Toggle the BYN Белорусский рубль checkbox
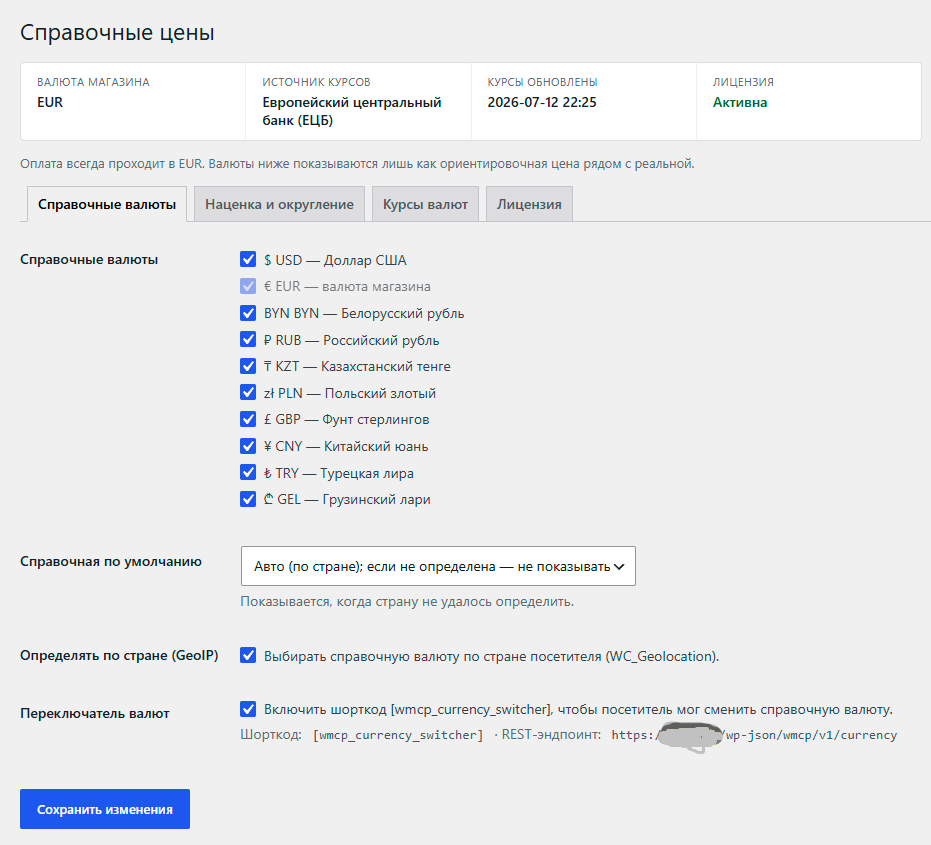 [x=248, y=312]
